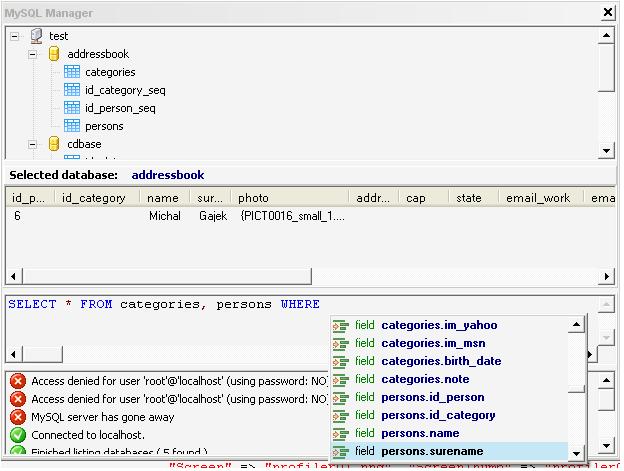Choose persons.id_category from autocomplete list

pyautogui.click(x=450, y=415)
